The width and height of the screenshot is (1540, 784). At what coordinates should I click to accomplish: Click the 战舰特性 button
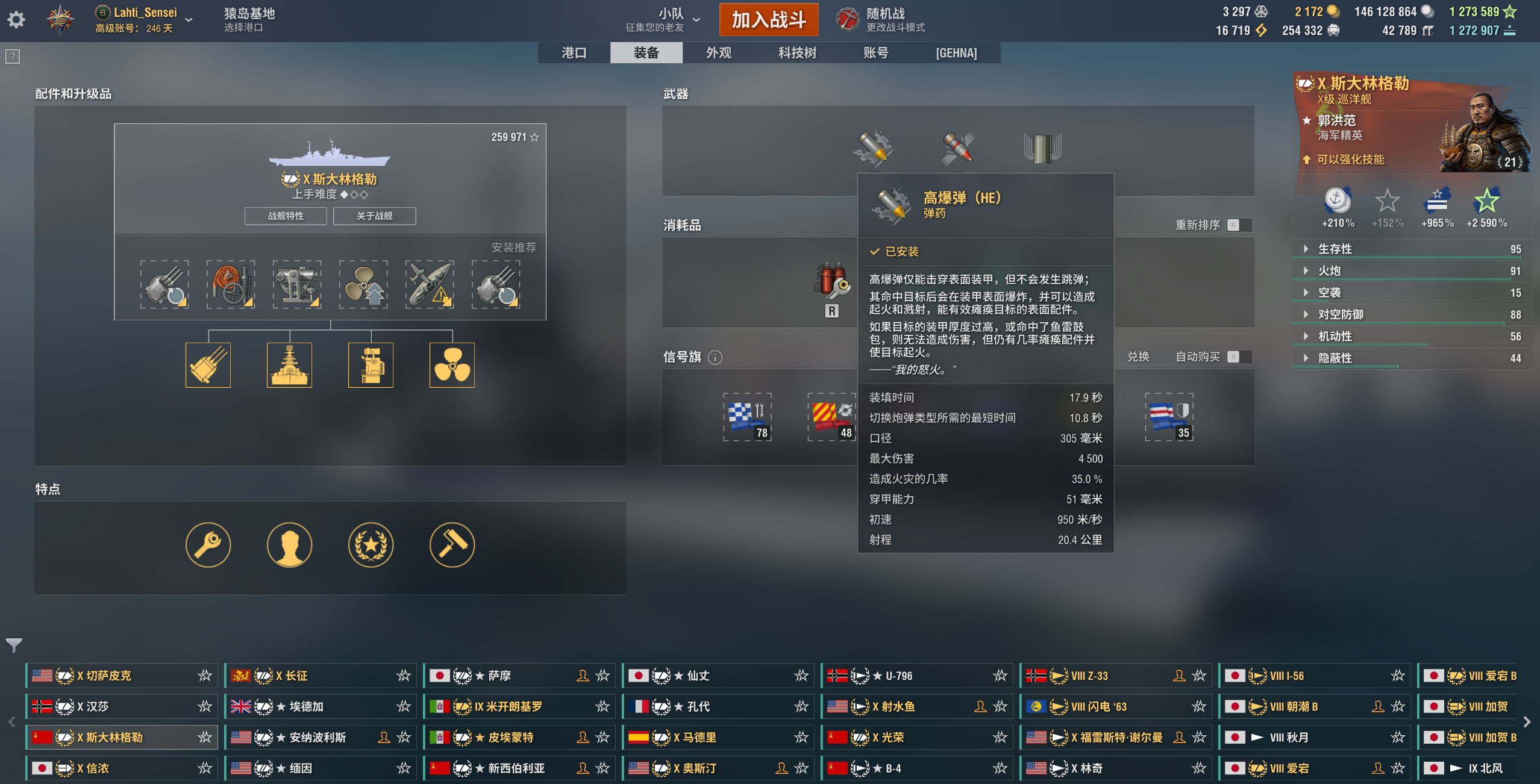(286, 216)
